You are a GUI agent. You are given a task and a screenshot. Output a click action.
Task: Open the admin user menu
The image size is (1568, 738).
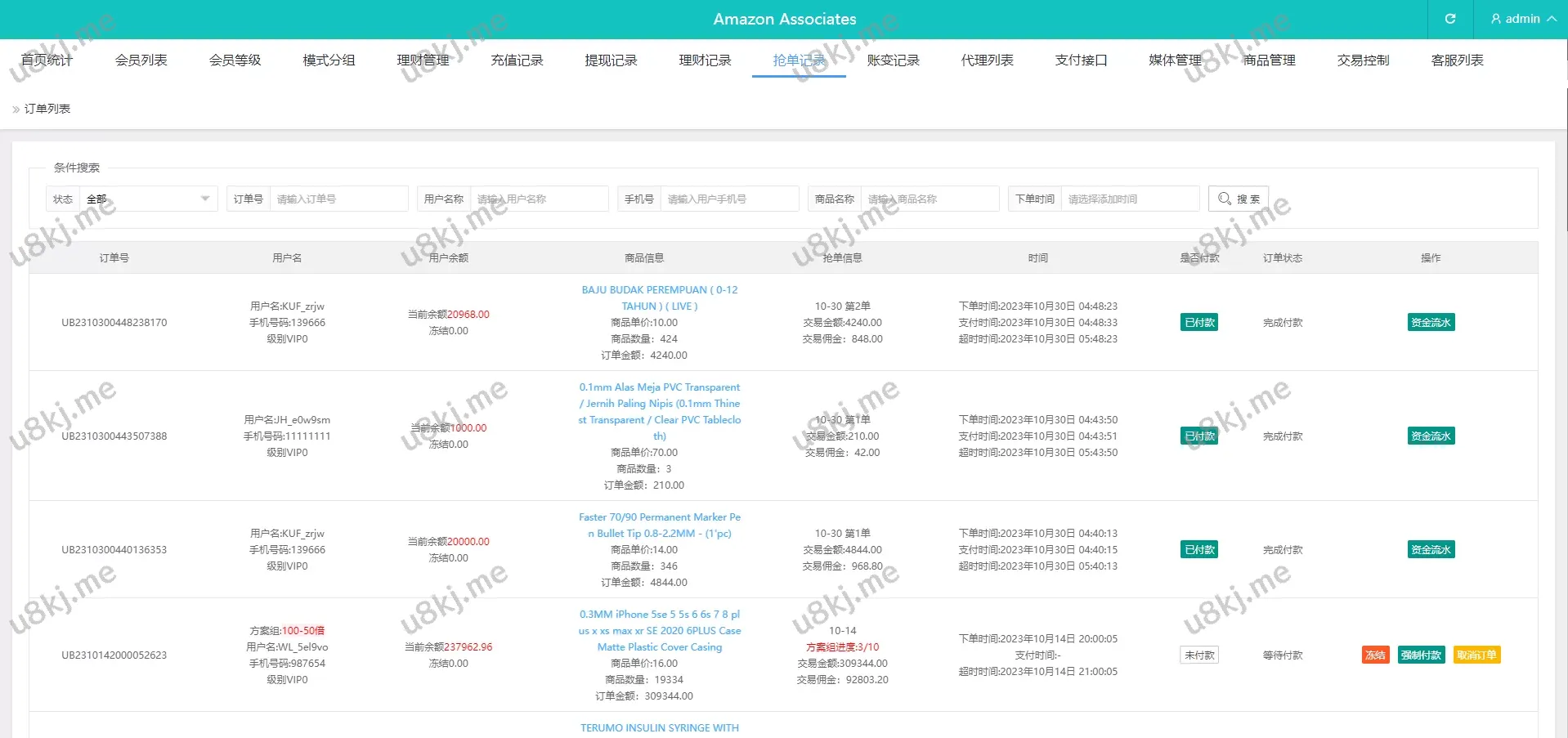(x=1522, y=19)
